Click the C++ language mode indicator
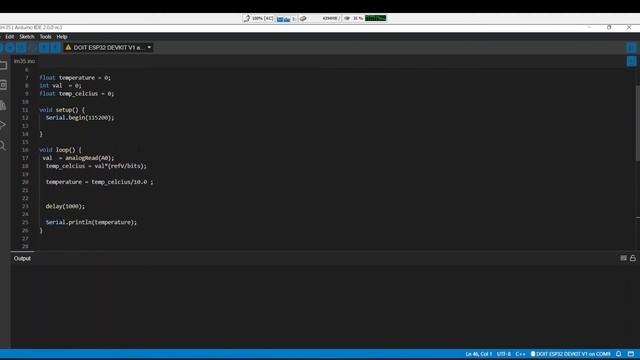640x360 pixels. [x=520, y=354]
